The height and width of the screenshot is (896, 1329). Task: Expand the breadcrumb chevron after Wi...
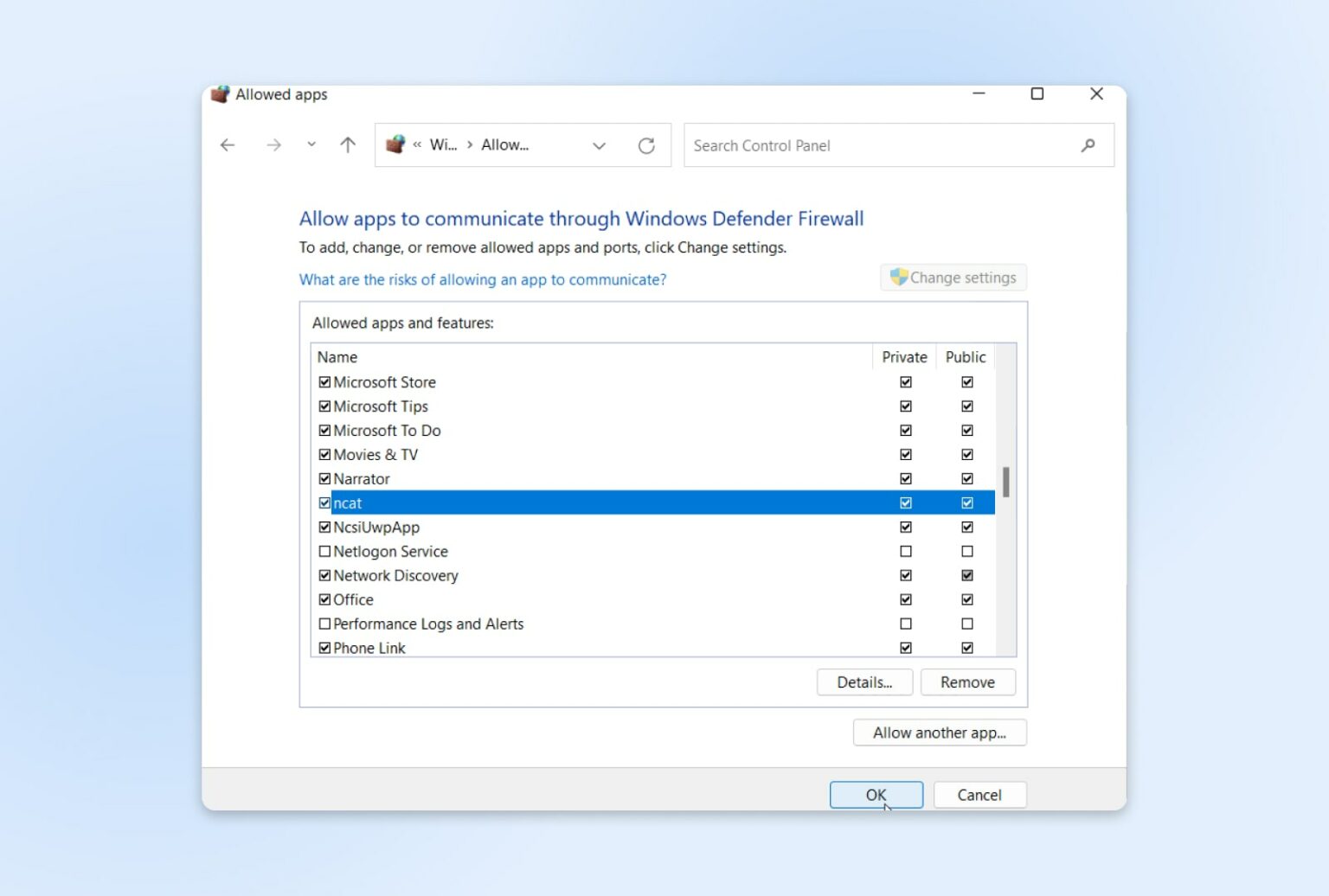470,144
